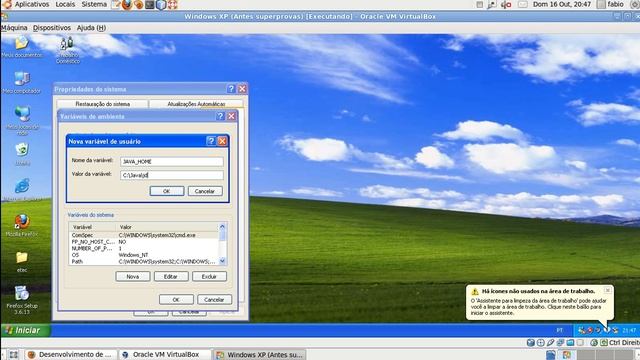Click the Variável column header
Screen dimensions: 640x360
pos(93,227)
